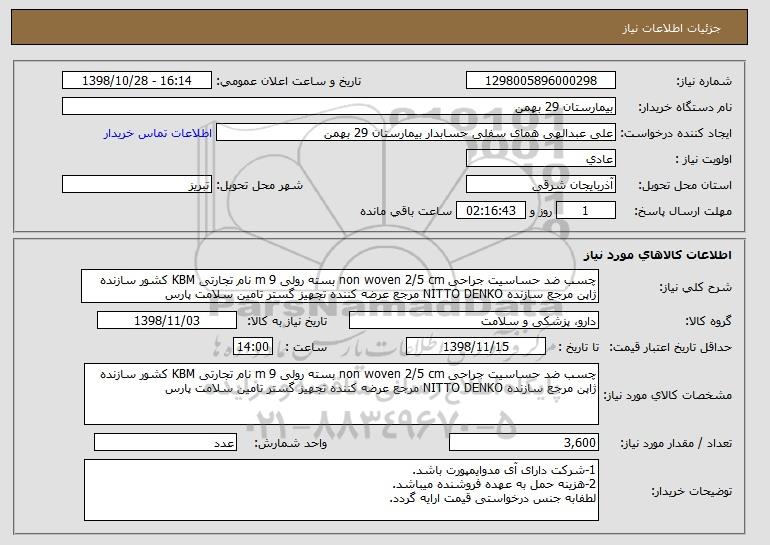
Task: Click the مشخصات کالای مورد نیاز text area
Action: point(341,394)
